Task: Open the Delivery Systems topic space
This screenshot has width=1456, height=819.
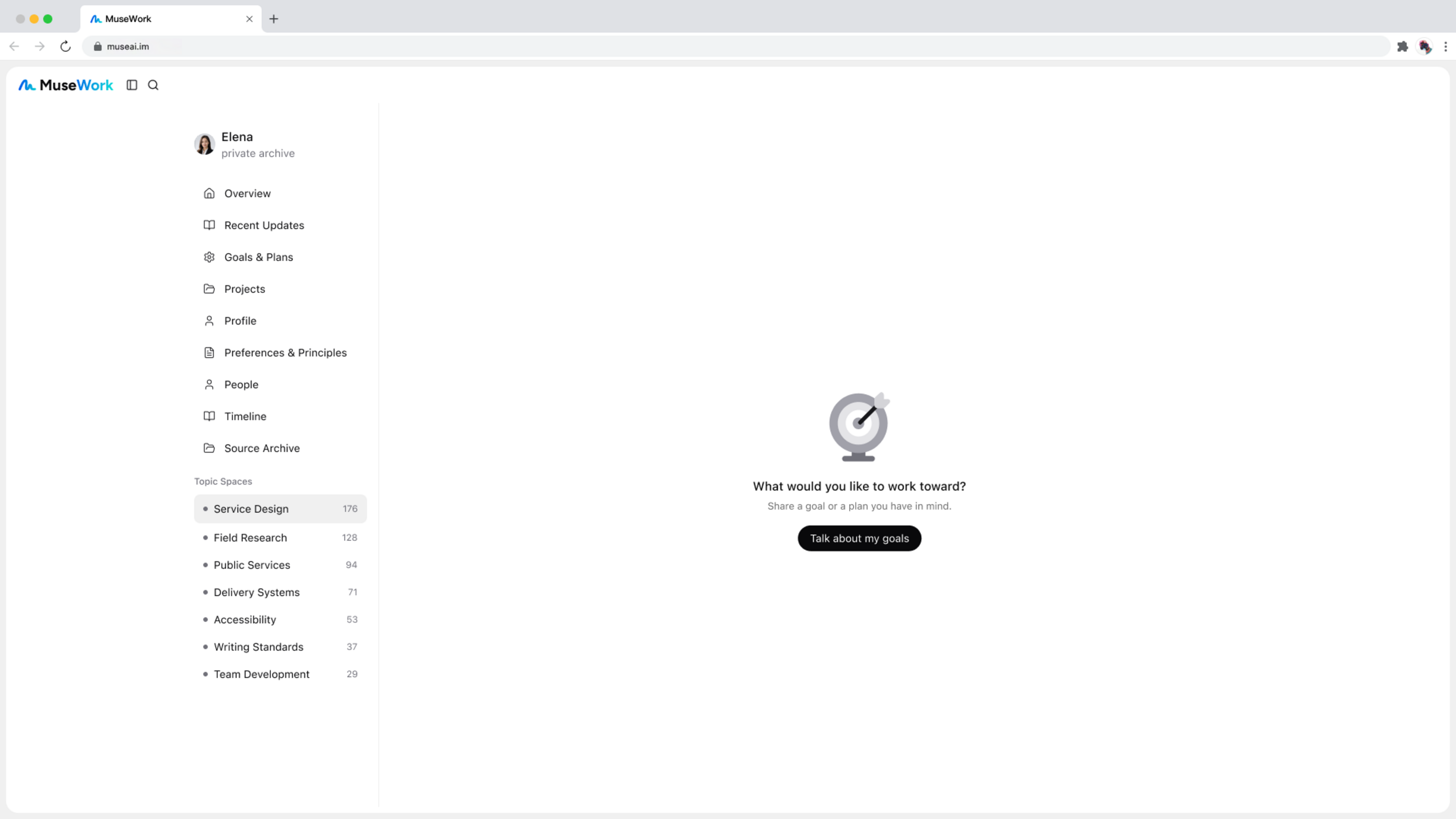Action: tap(280, 593)
